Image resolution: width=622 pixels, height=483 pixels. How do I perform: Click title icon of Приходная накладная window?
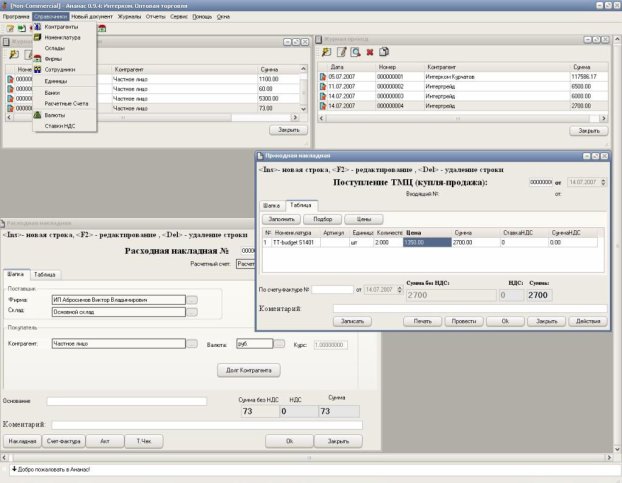(x=260, y=156)
